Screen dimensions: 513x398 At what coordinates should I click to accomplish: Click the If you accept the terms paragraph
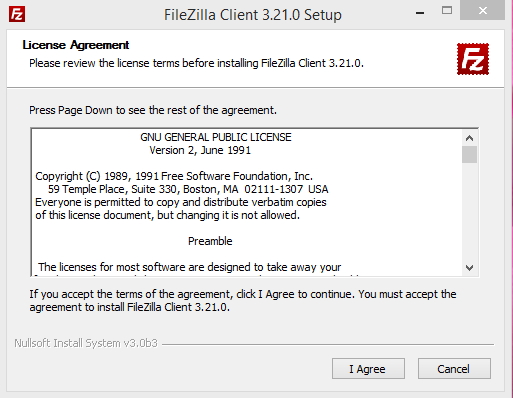click(243, 300)
